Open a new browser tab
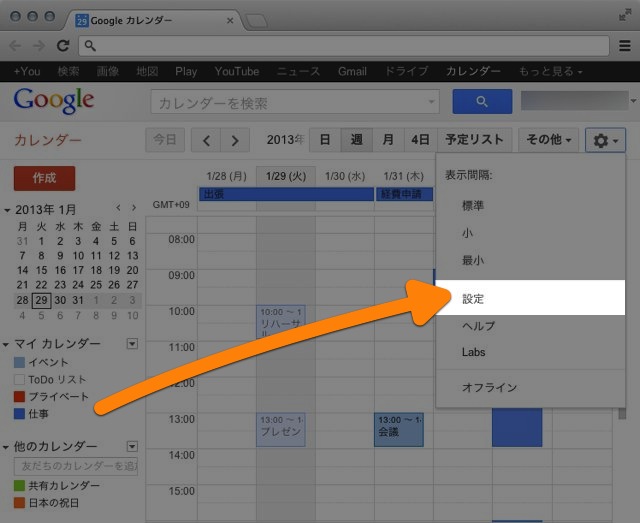The height and width of the screenshot is (523, 640). [x=257, y=21]
